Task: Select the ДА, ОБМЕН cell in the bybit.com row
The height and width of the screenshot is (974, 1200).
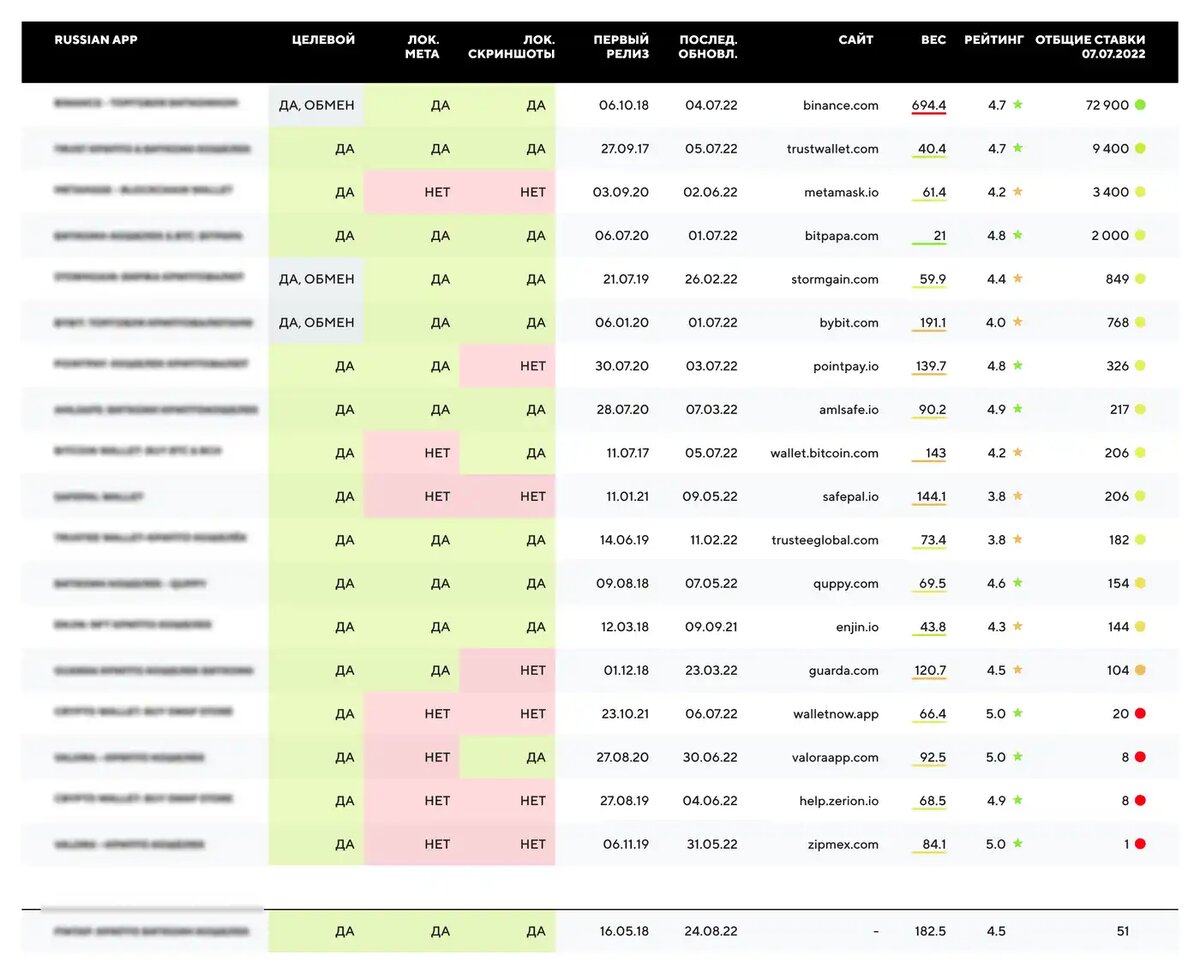Action: pos(316,322)
